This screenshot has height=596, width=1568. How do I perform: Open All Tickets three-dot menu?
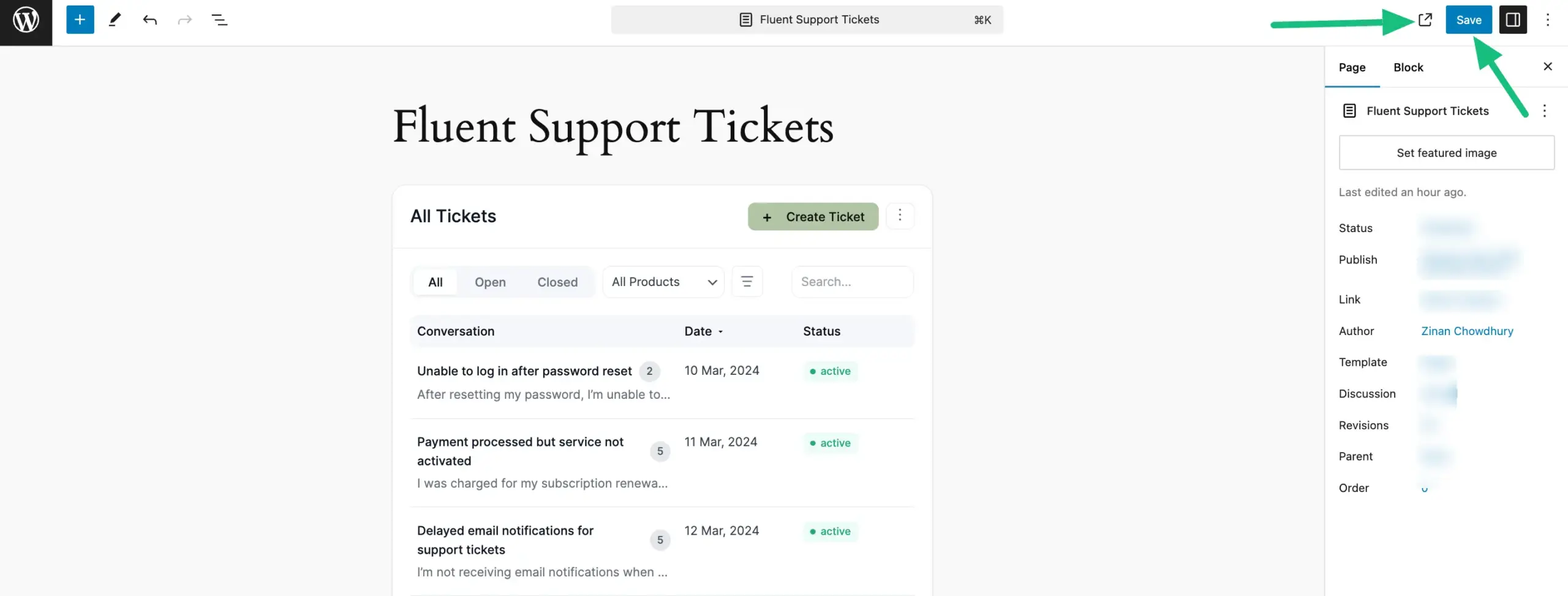(x=899, y=216)
